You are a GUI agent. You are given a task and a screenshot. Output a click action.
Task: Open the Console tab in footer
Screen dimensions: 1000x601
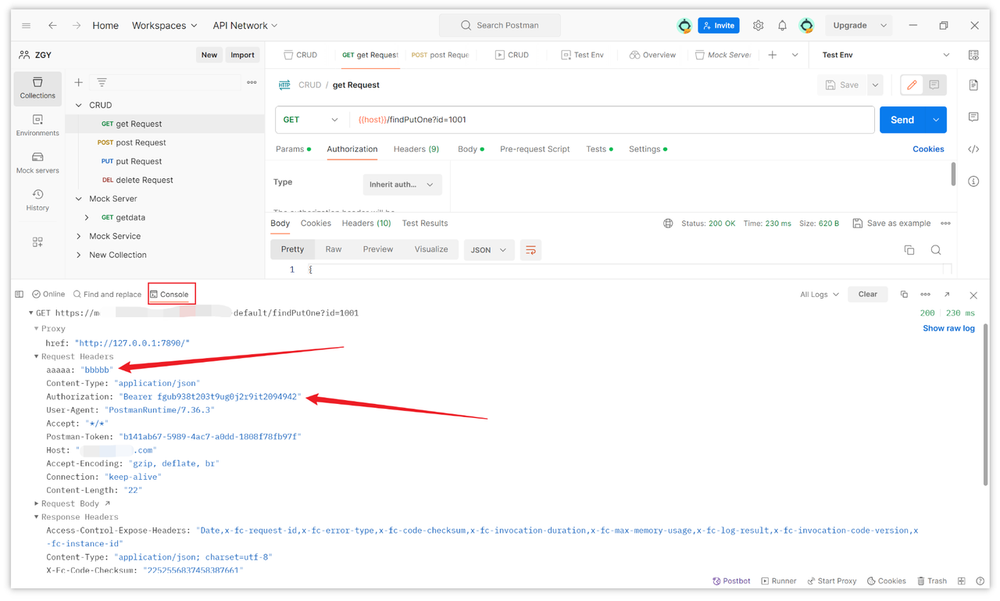(170, 294)
